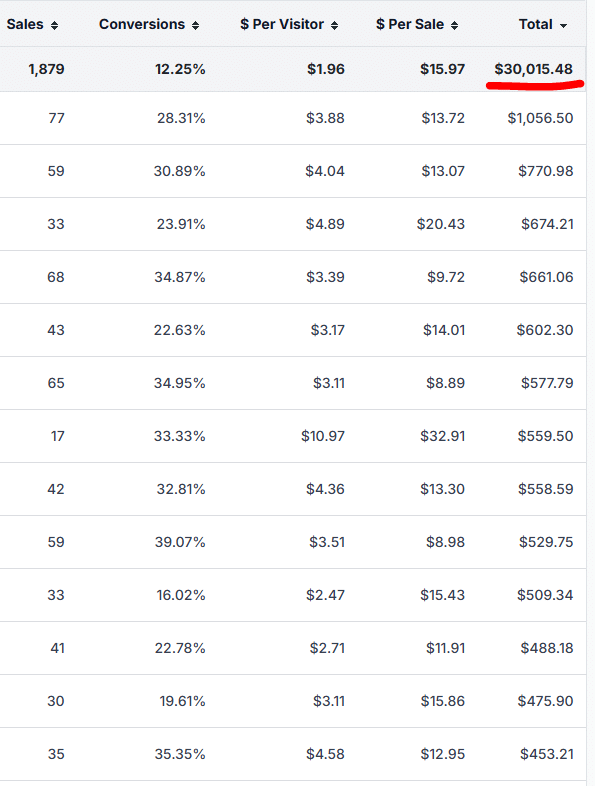The height and width of the screenshot is (786, 595).
Task: Click the Total column header text
Action: (x=535, y=24)
